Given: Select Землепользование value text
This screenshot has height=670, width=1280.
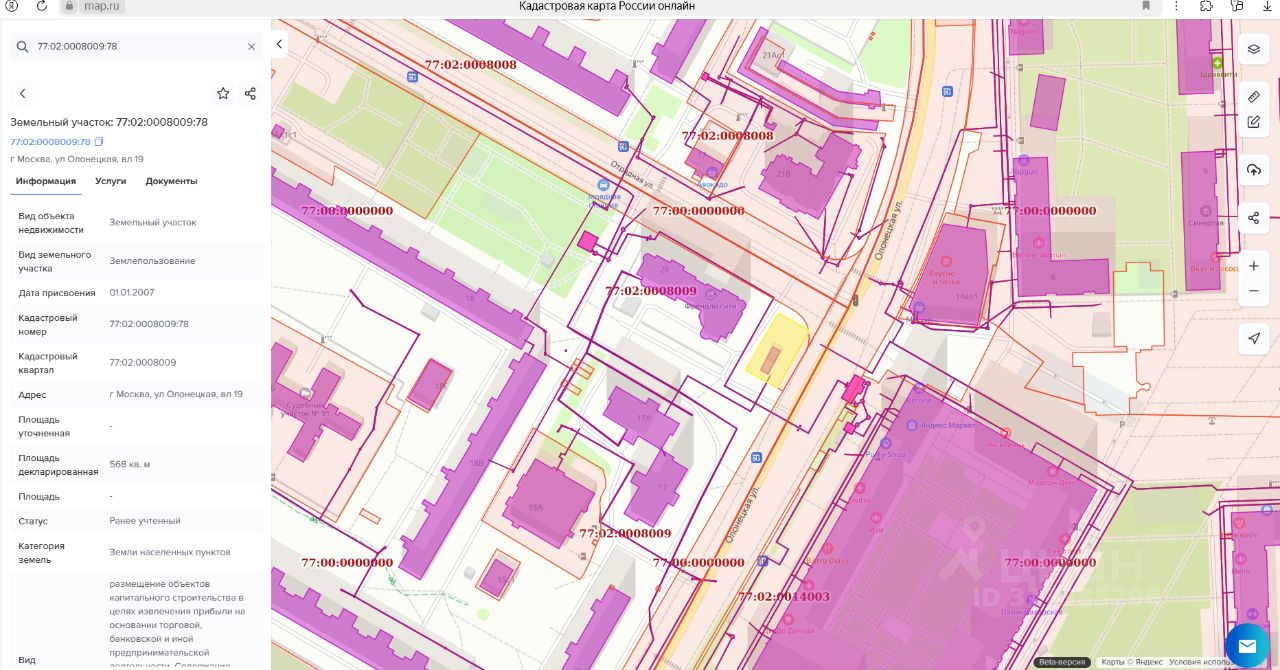Looking at the screenshot, I should (x=152, y=260).
